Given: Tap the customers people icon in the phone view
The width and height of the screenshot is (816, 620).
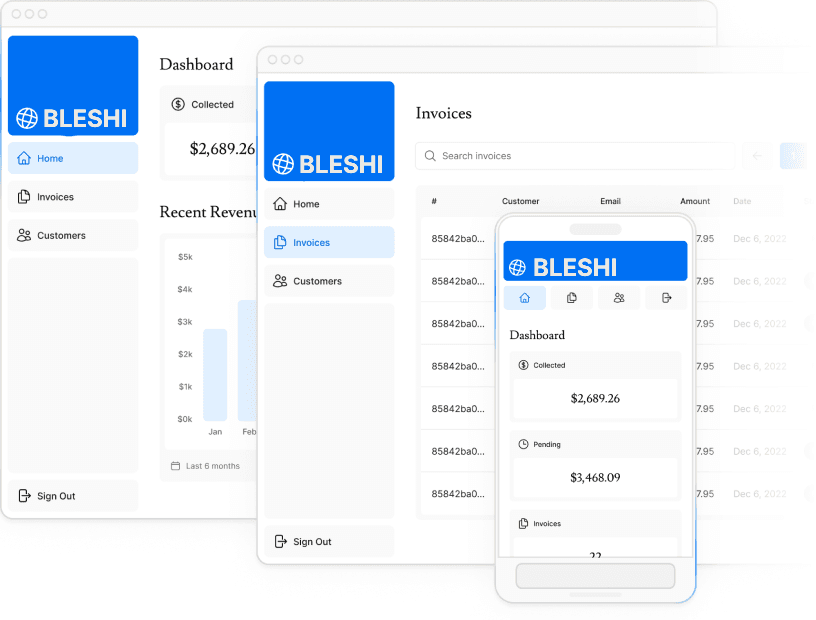Looking at the screenshot, I should point(619,298).
